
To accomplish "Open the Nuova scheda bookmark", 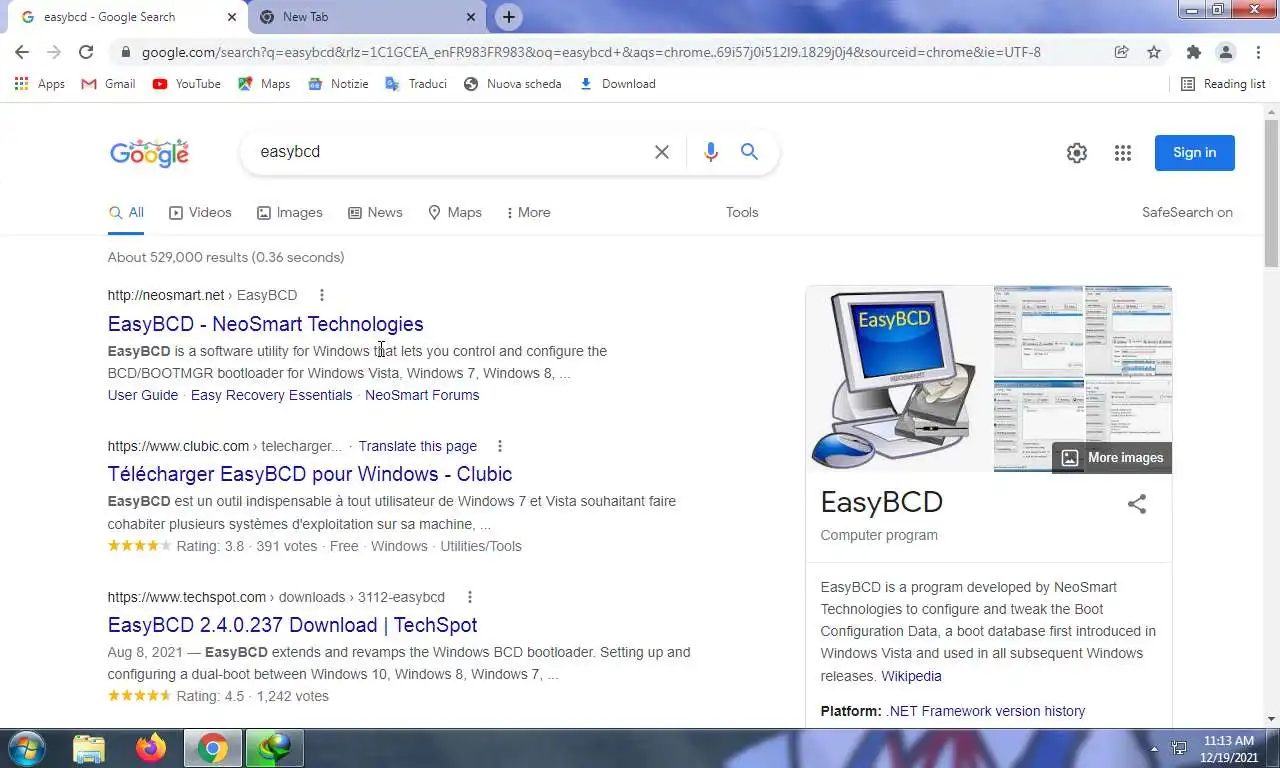I will click(x=513, y=84).
